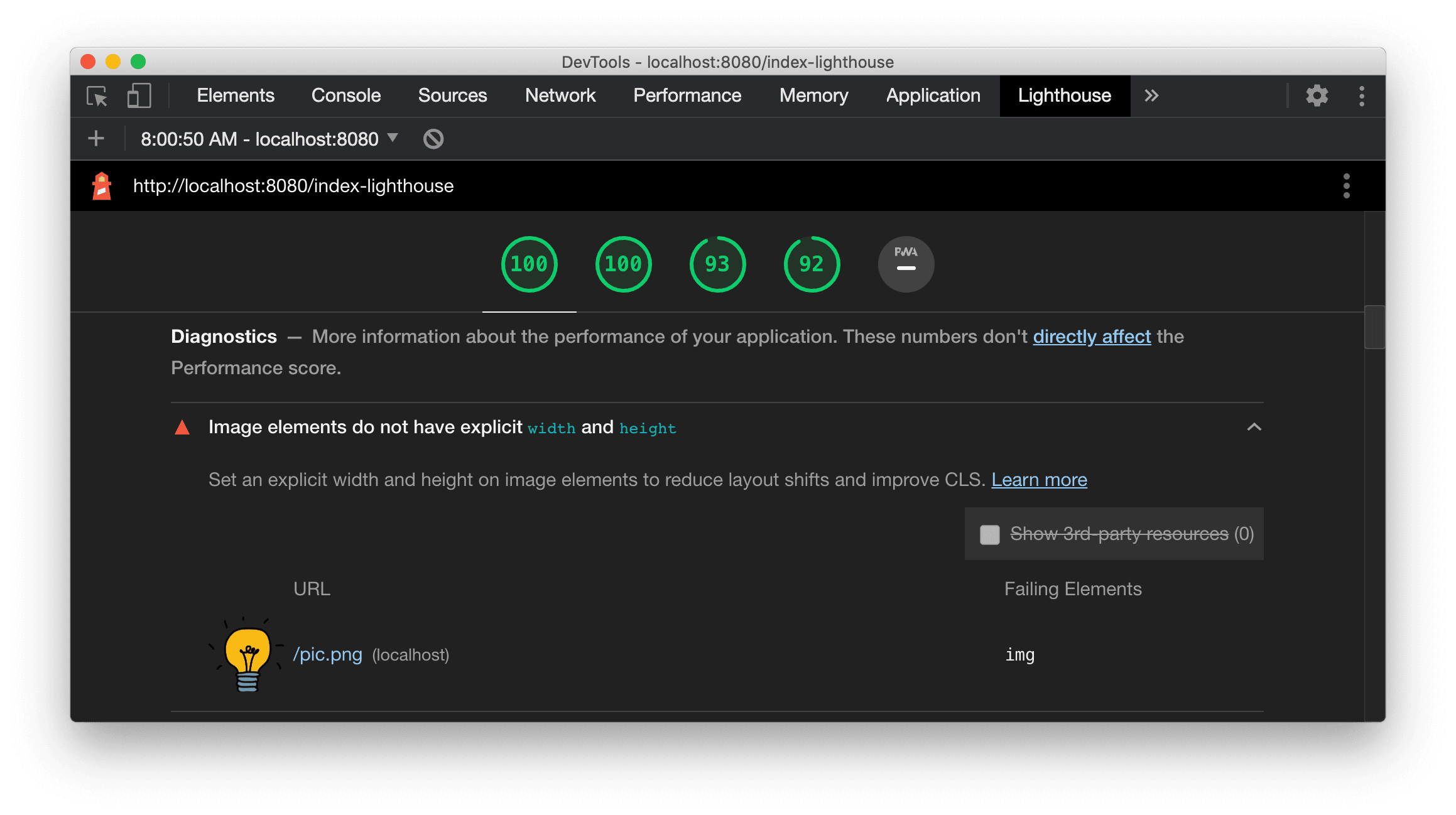Screen dimensions: 1456x815
Task: Click the Application panel icon
Action: (x=933, y=95)
